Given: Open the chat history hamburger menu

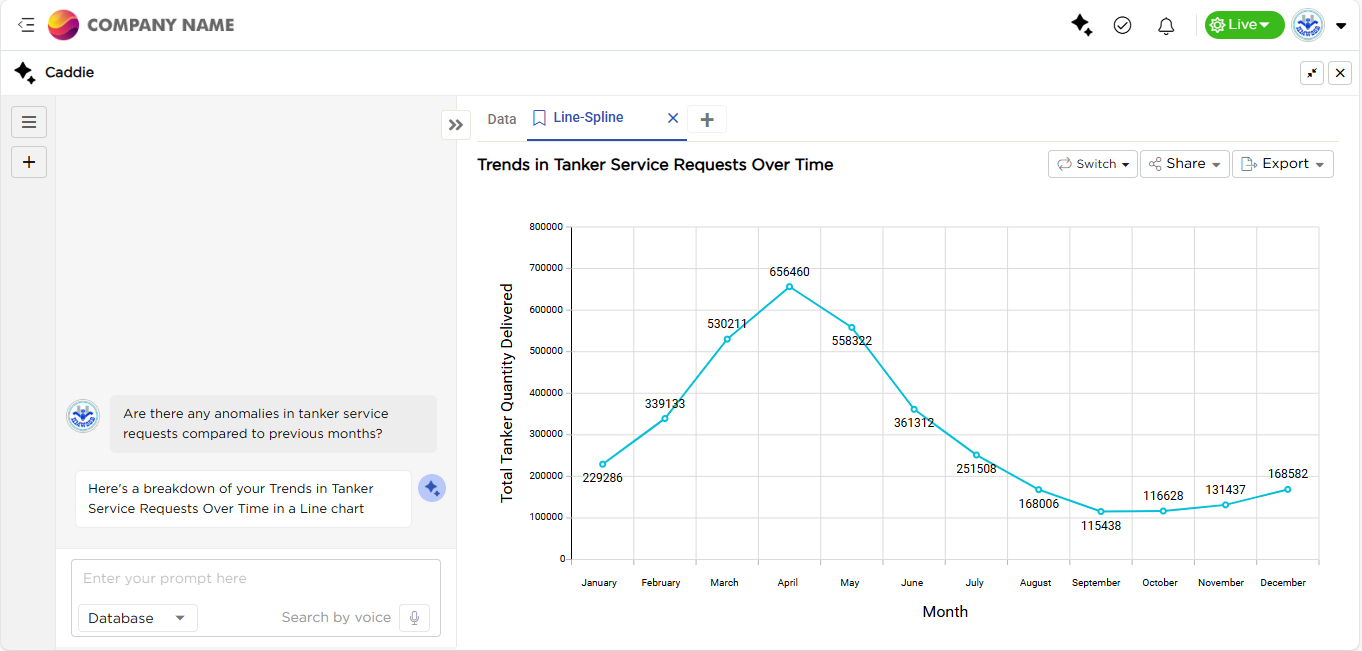Looking at the screenshot, I should (29, 122).
